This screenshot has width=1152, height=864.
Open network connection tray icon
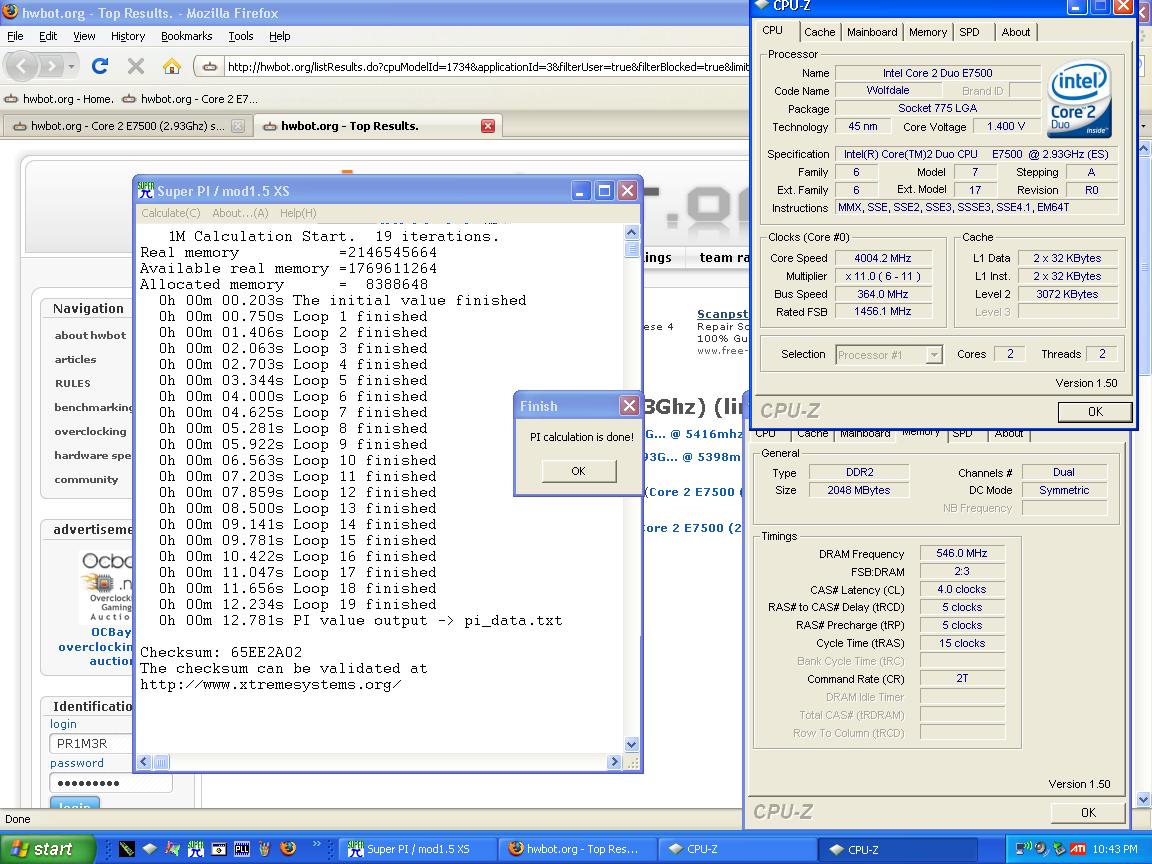(1023, 849)
